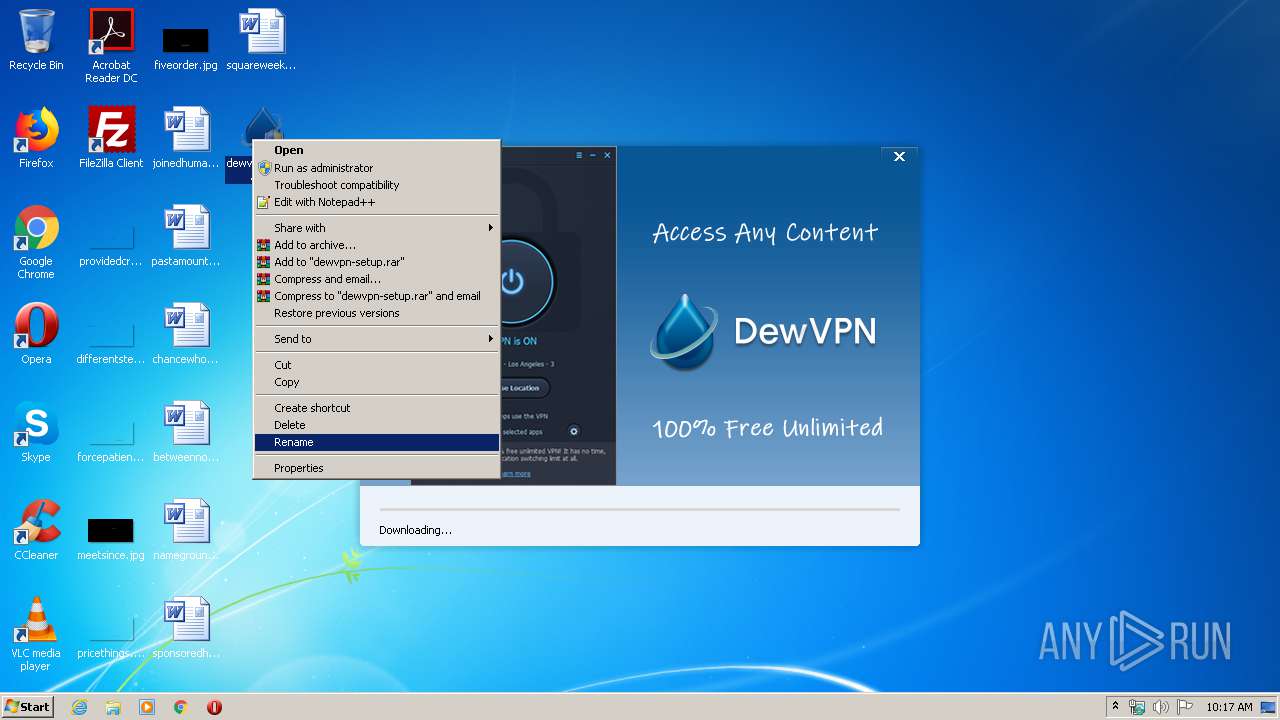This screenshot has height=720, width=1280.
Task: Select the VLC media player shortcut
Action: pos(36,634)
